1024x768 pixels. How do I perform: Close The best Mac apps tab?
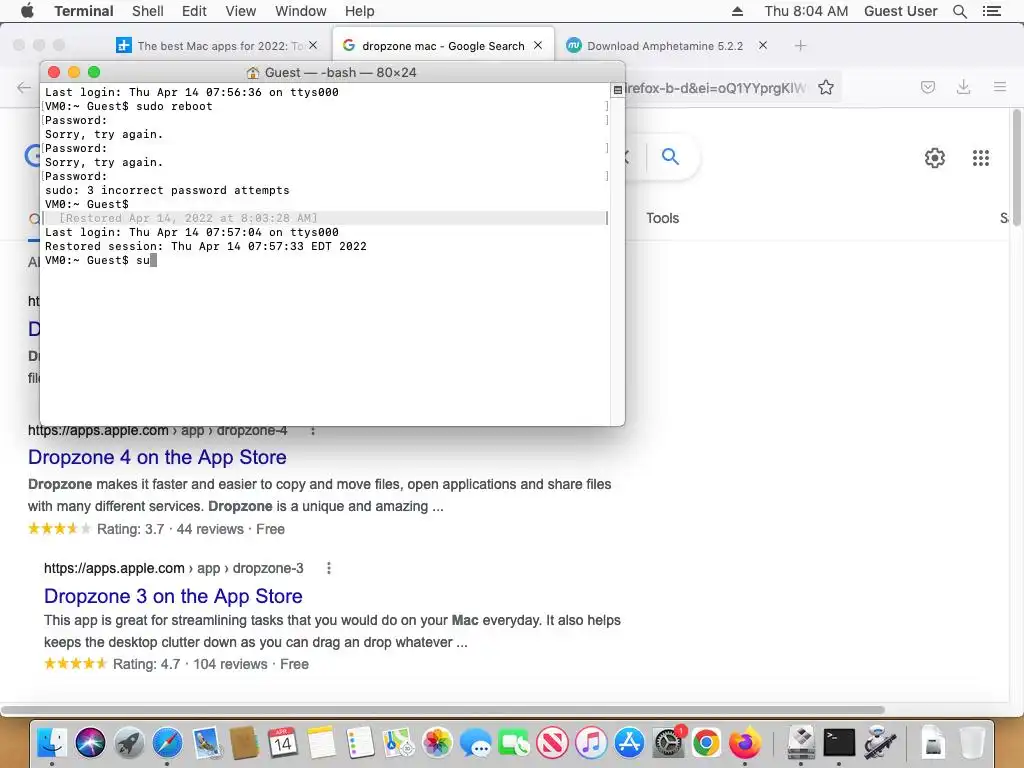tap(313, 45)
